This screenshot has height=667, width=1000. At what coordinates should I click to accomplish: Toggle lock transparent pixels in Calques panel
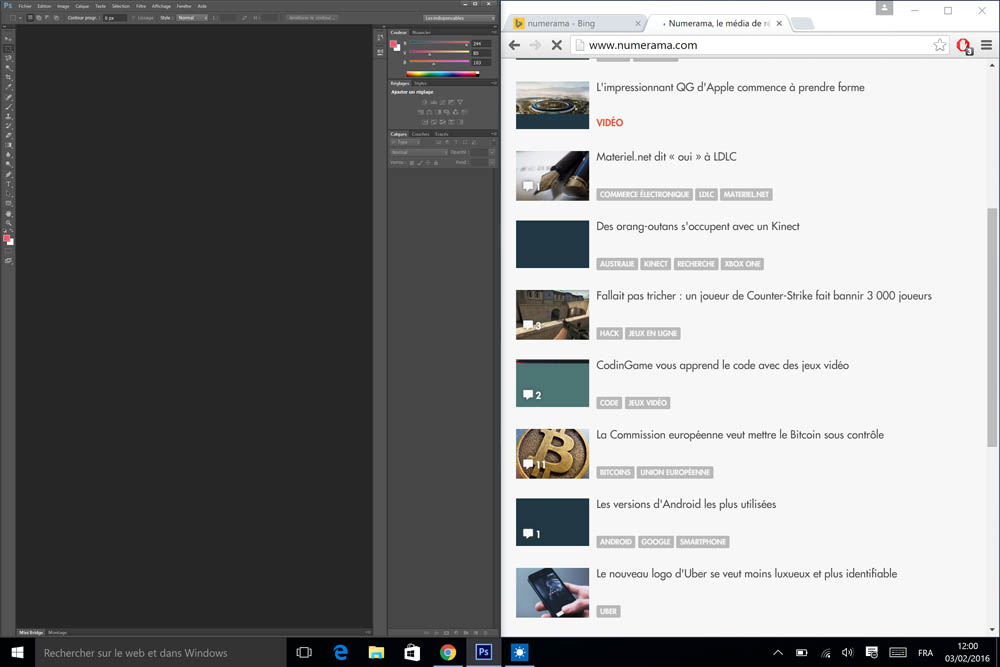click(x=411, y=163)
